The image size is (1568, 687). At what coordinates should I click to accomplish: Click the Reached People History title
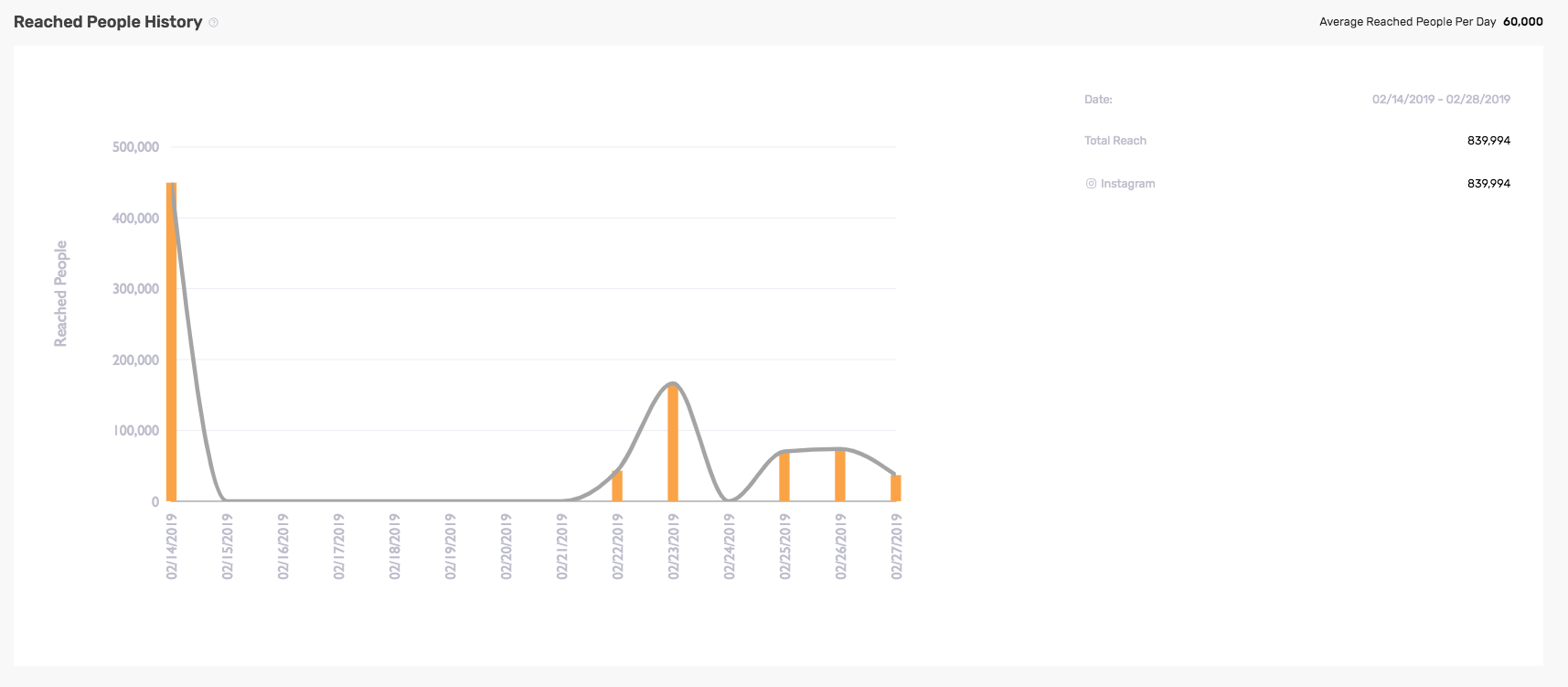point(108,22)
